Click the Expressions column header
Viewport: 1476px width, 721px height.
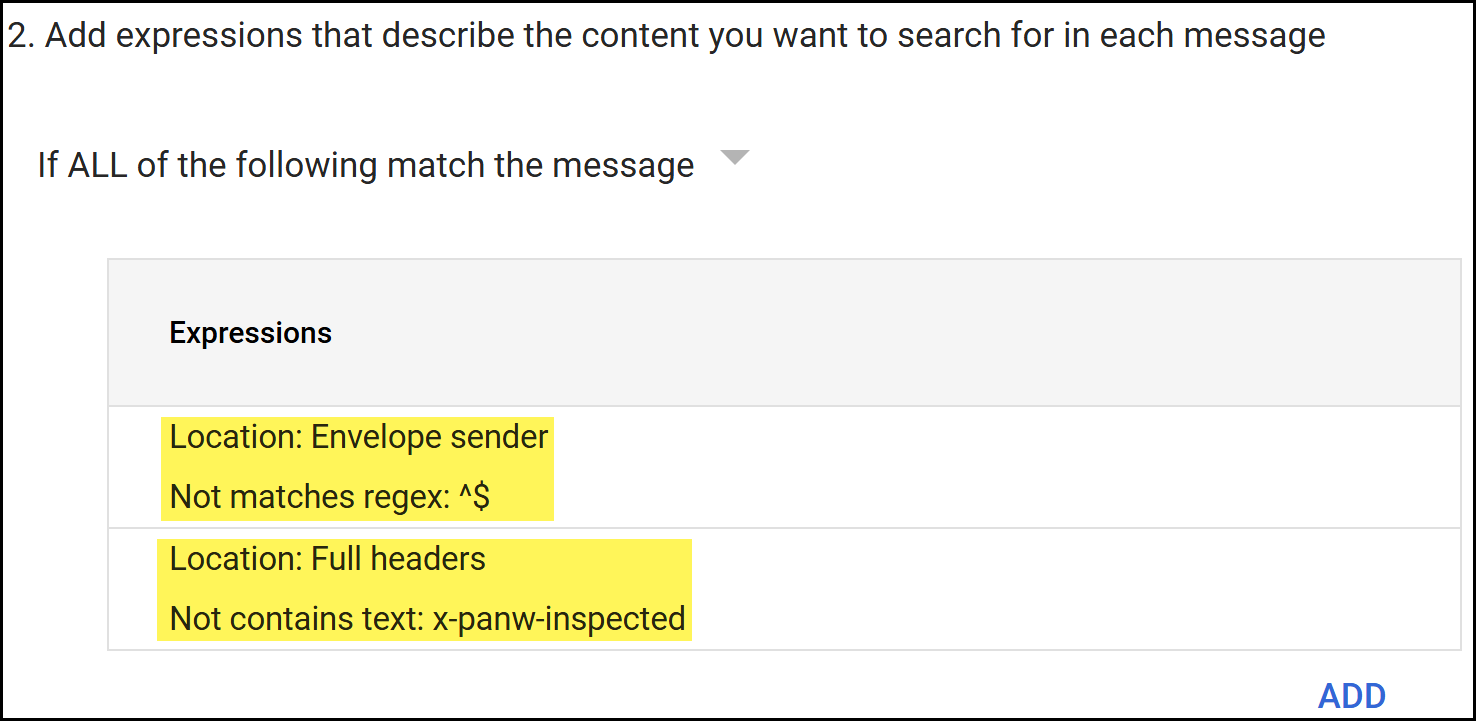point(250,333)
